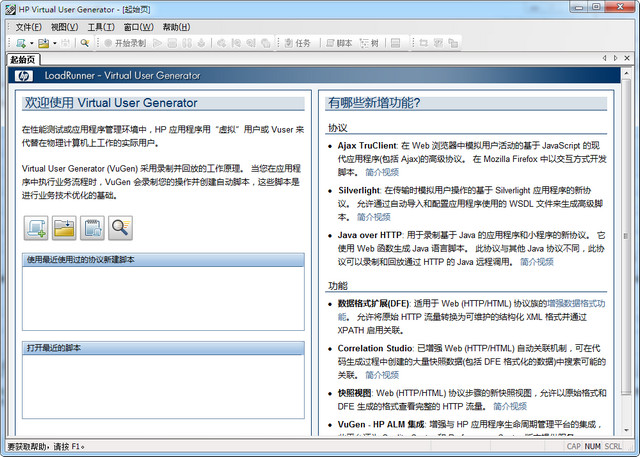Select the 起始页 tab
640x457 pixels.
click(x=23, y=60)
